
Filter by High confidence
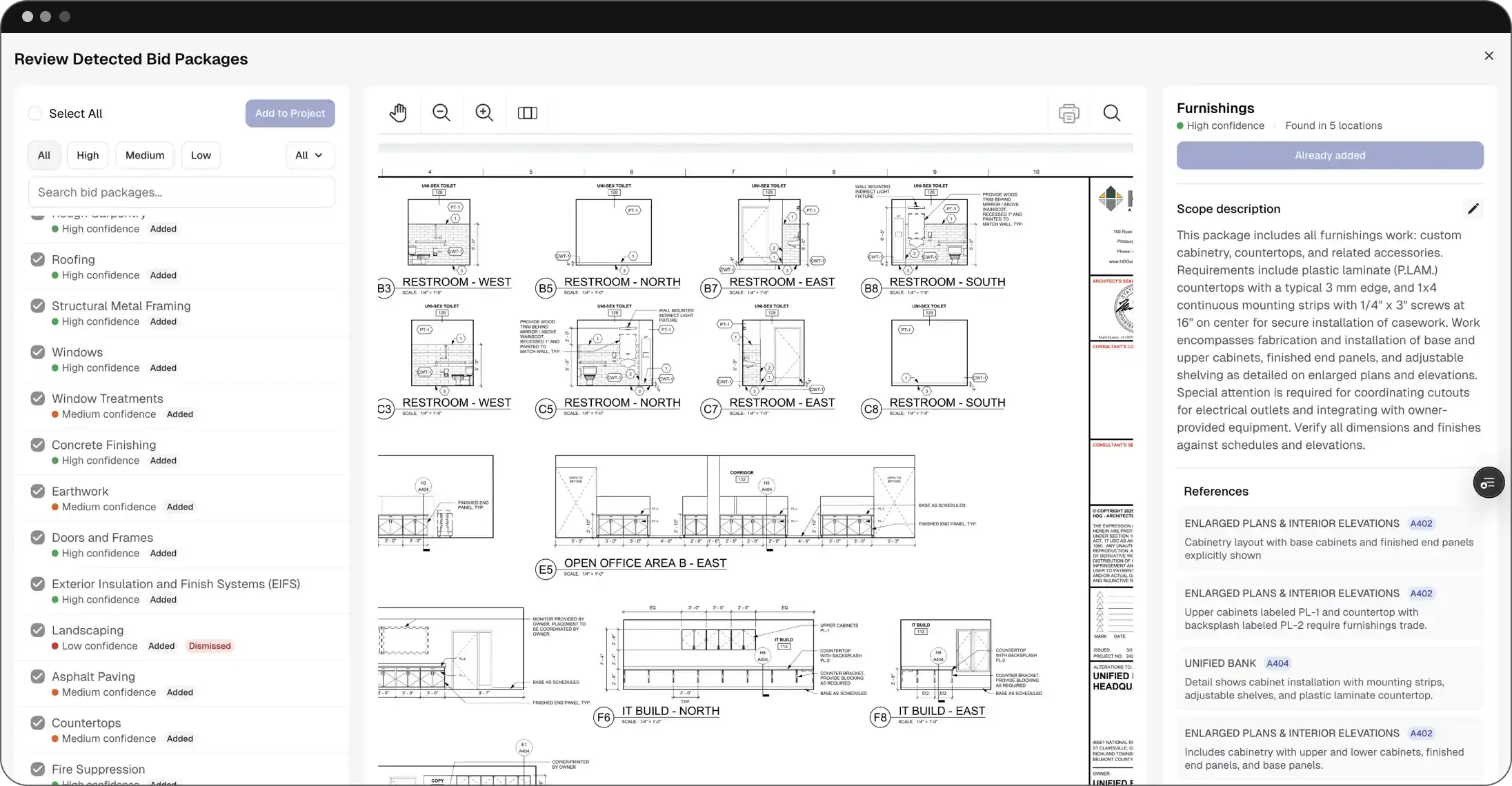[88, 155]
